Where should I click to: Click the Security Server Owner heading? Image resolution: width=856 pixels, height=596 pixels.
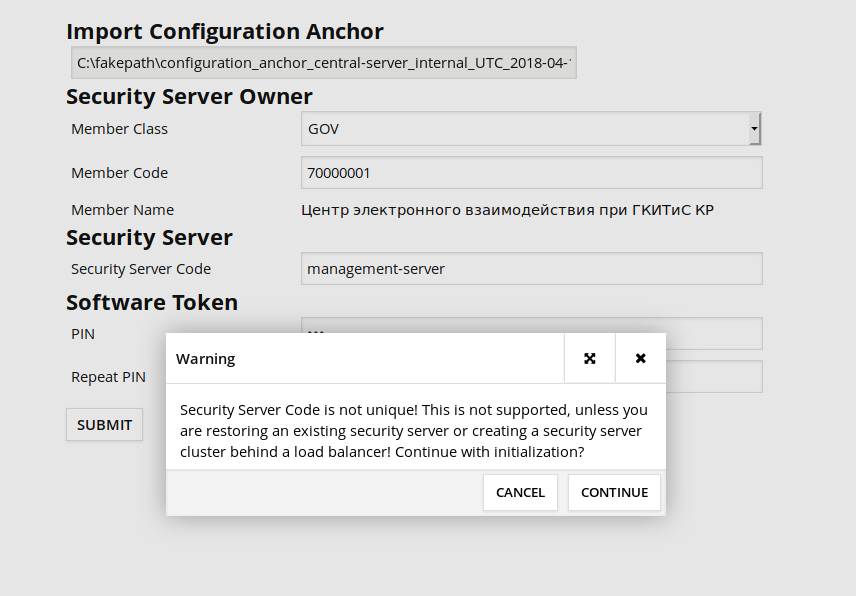click(189, 97)
